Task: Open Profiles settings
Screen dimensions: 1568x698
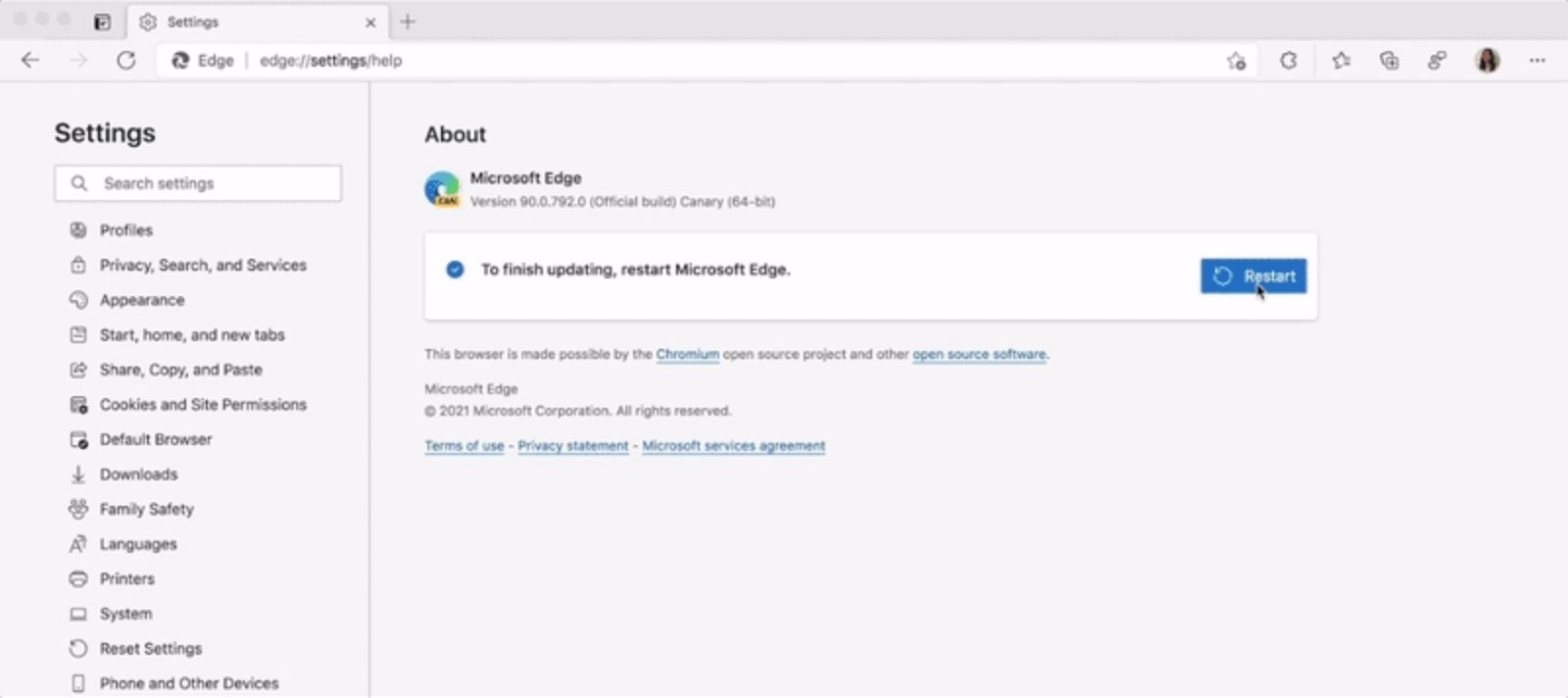Action: click(x=126, y=230)
